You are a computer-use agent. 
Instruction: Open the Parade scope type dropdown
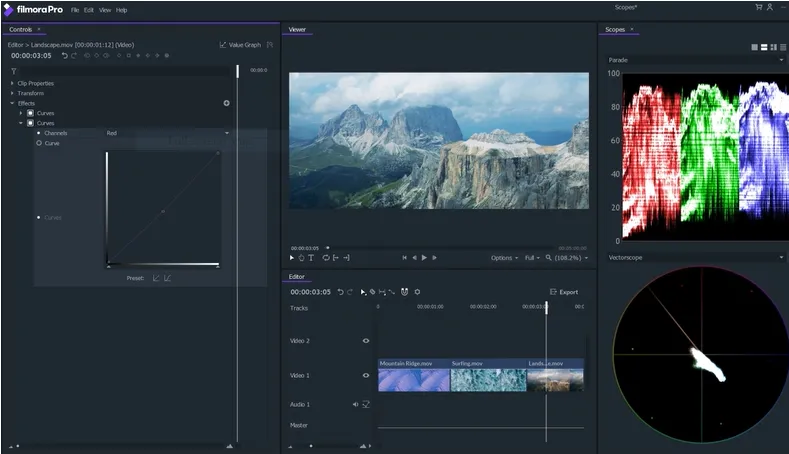(696, 60)
